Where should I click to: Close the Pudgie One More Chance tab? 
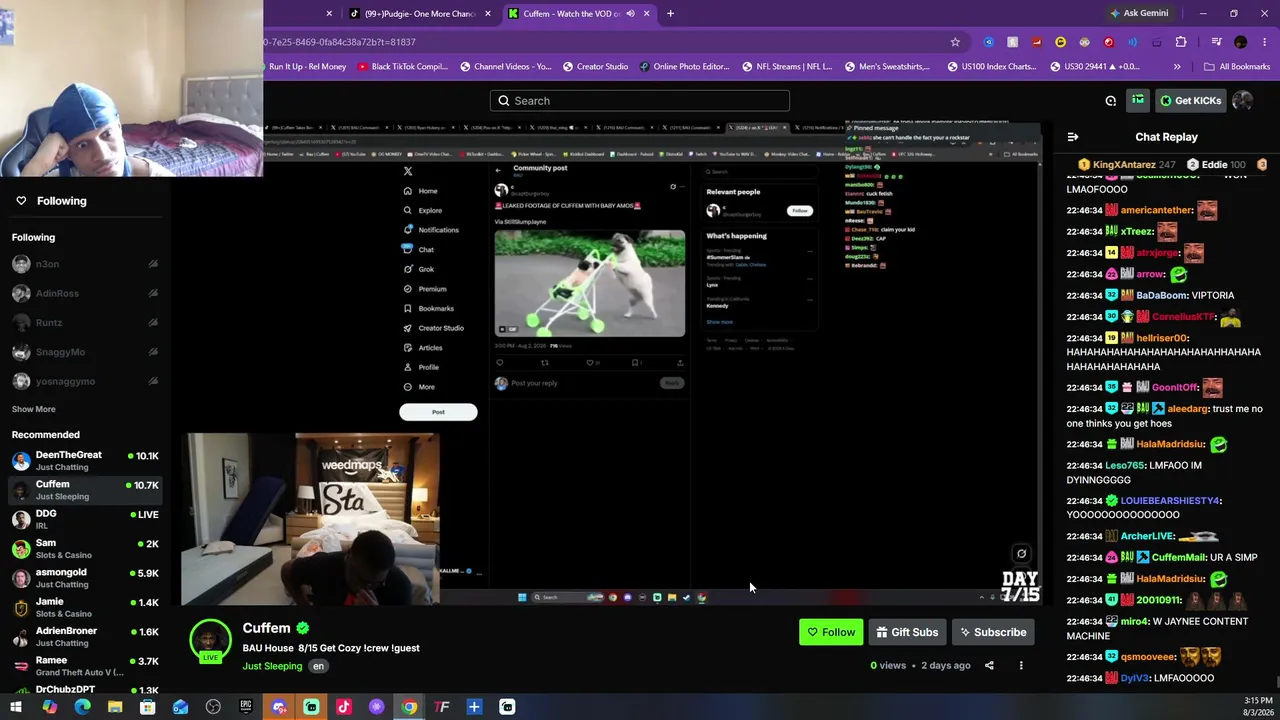coord(488,14)
